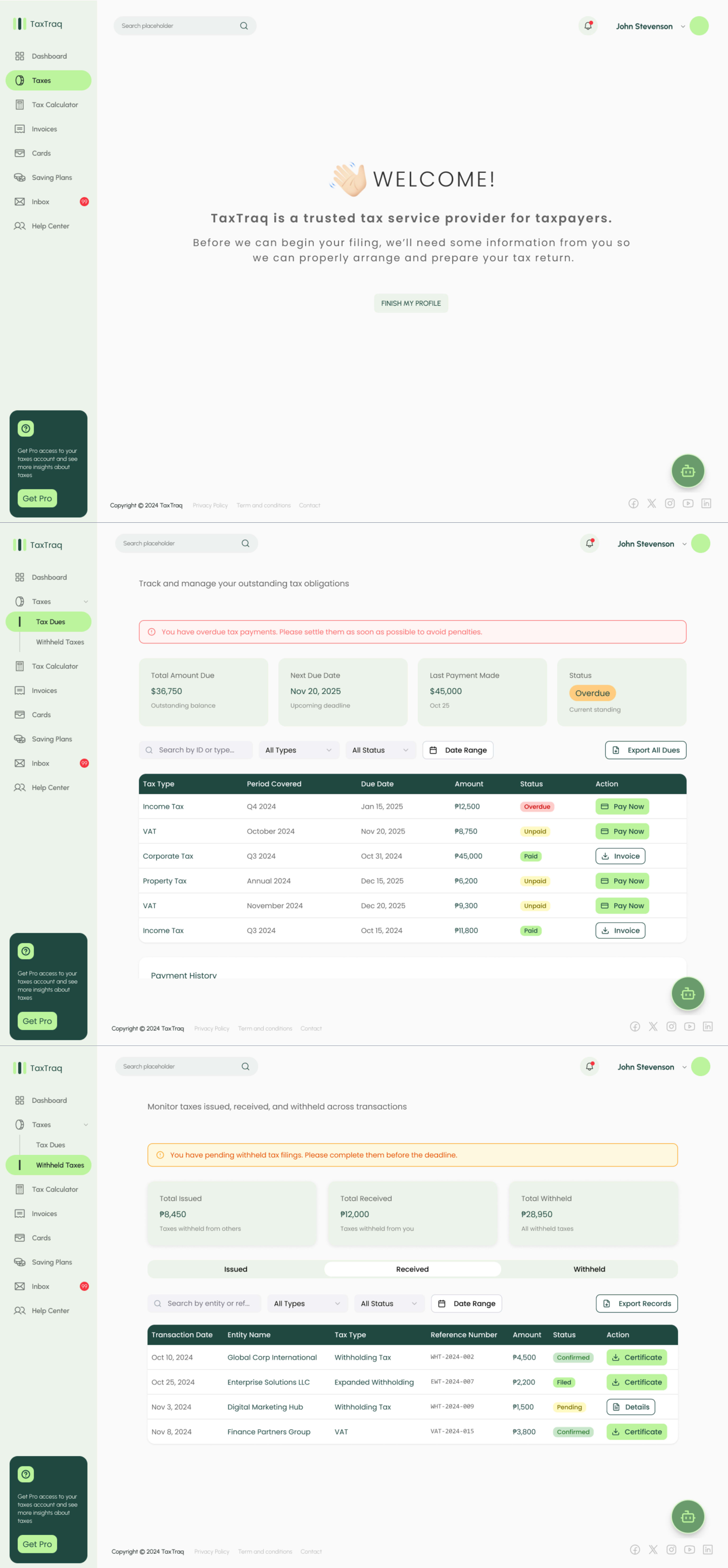Click Export All Dues button

coord(645,750)
